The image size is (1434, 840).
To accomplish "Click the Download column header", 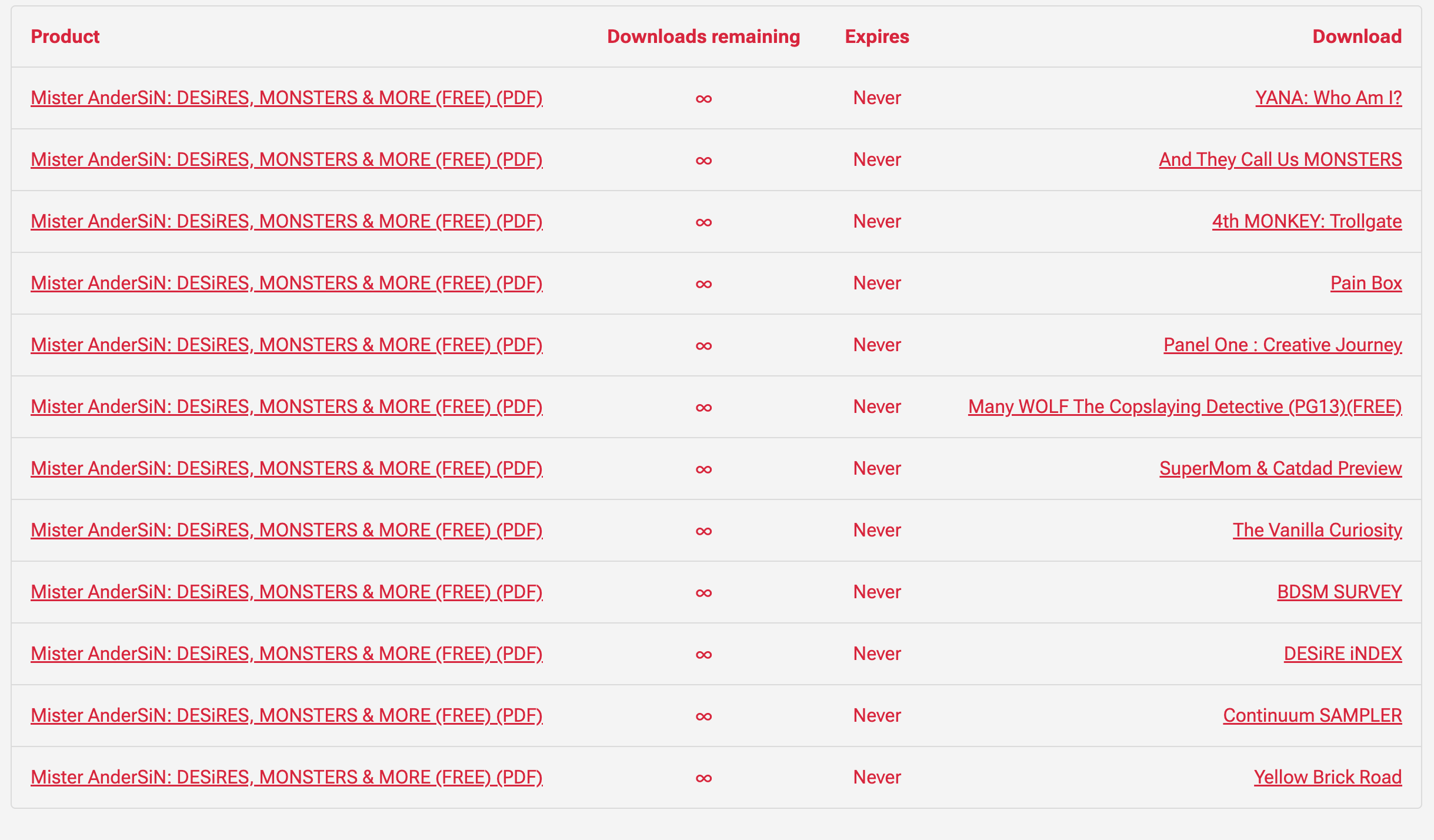I will (x=1357, y=36).
